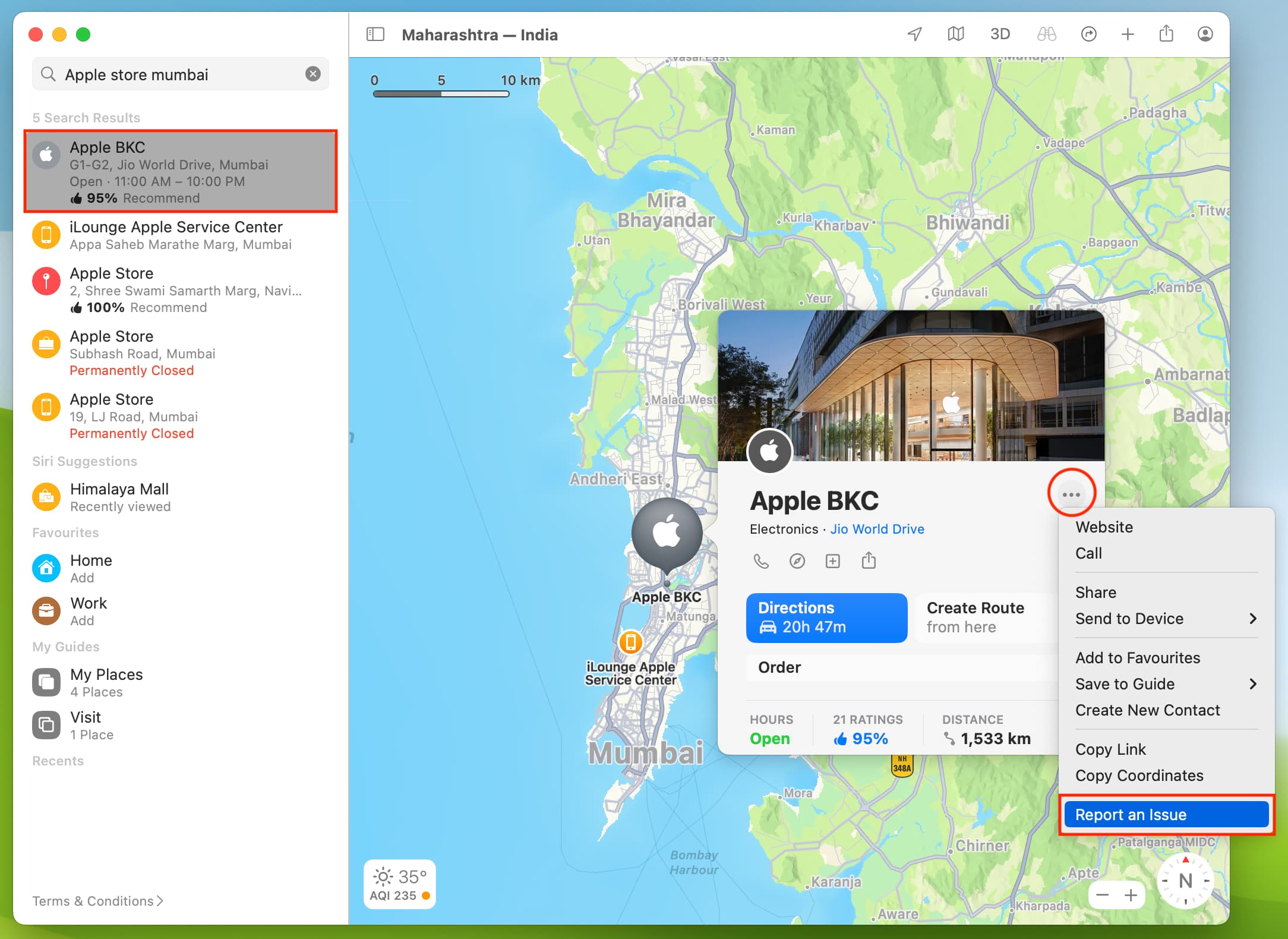1288x939 pixels.
Task: Choose Add to Favourites menu item
Action: tap(1167, 658)
